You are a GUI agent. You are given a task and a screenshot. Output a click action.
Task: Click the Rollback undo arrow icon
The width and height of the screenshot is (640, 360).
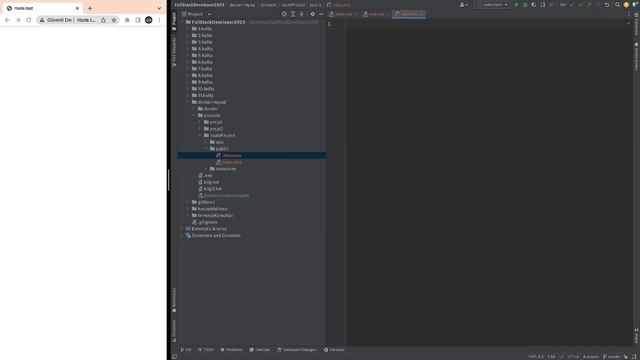pyautogui.click(x=607, y=5)
